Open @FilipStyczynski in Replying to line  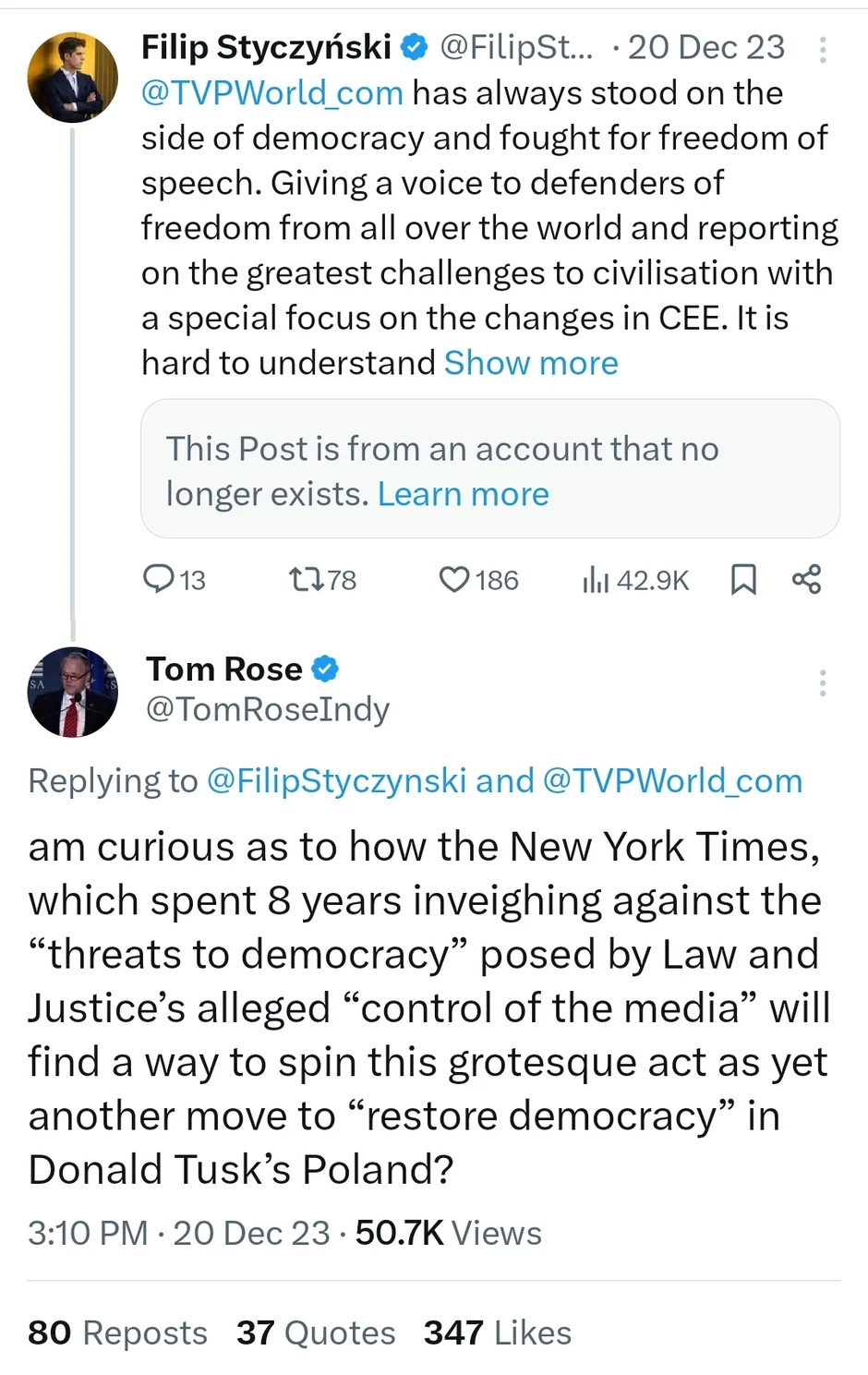coord(336,781)
